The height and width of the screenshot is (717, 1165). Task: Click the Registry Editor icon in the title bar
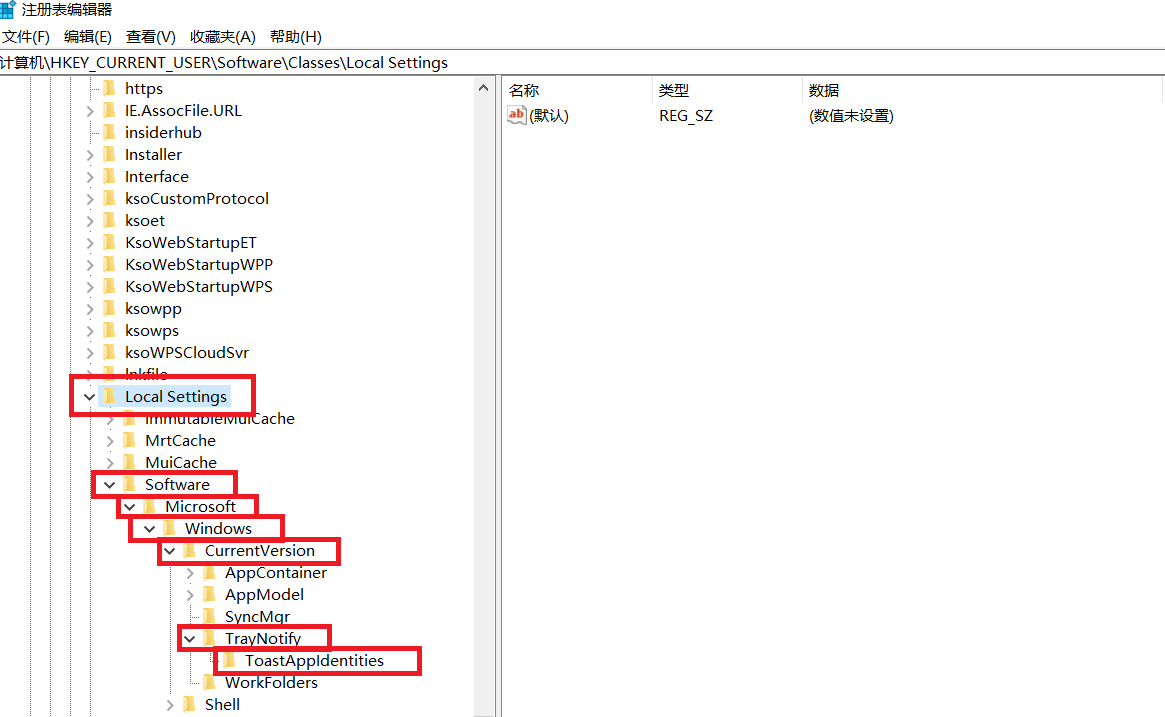click(10, 11)
